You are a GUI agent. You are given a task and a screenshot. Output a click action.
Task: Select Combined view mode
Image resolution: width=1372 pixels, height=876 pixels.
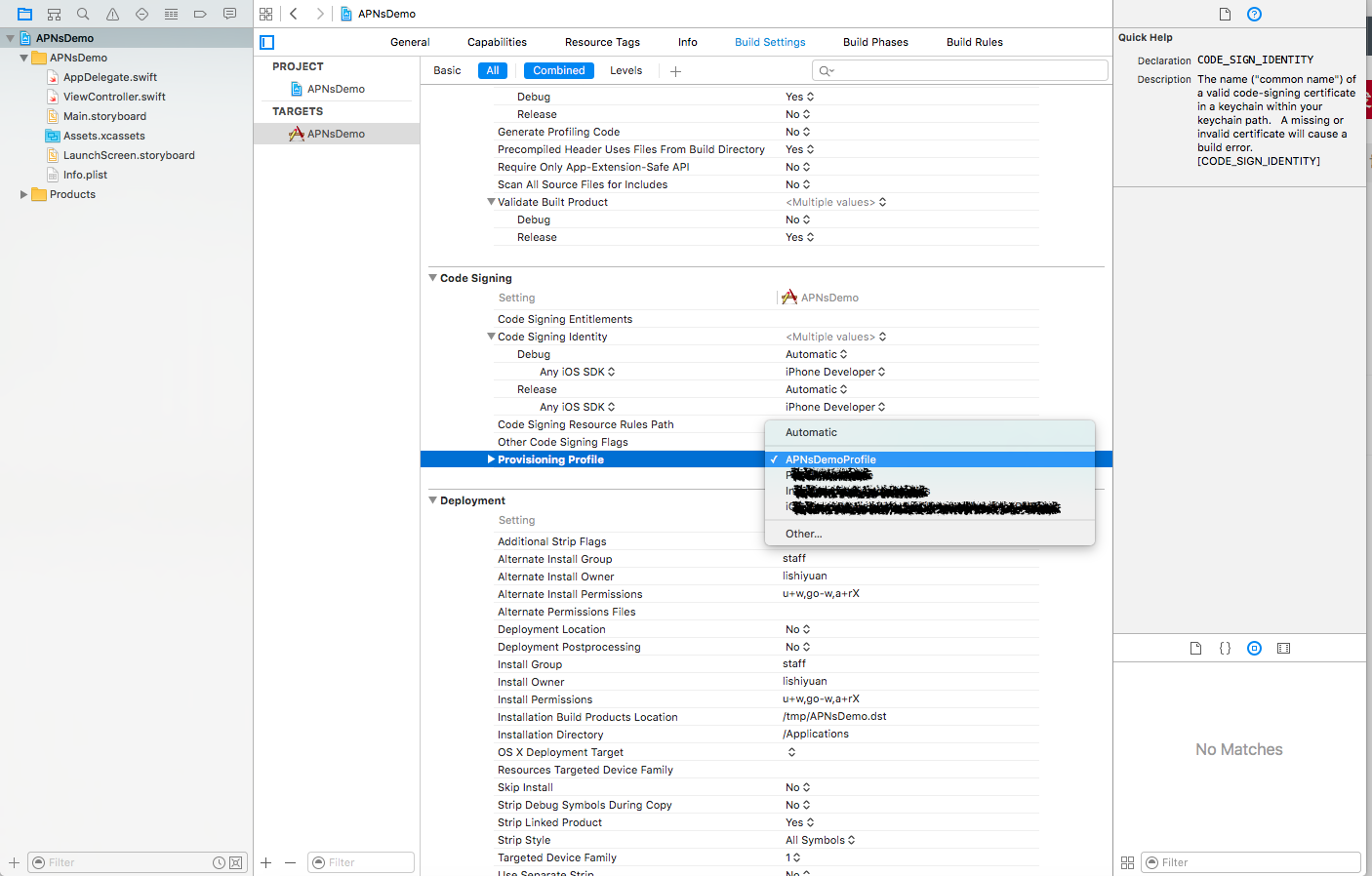point(559,70)
